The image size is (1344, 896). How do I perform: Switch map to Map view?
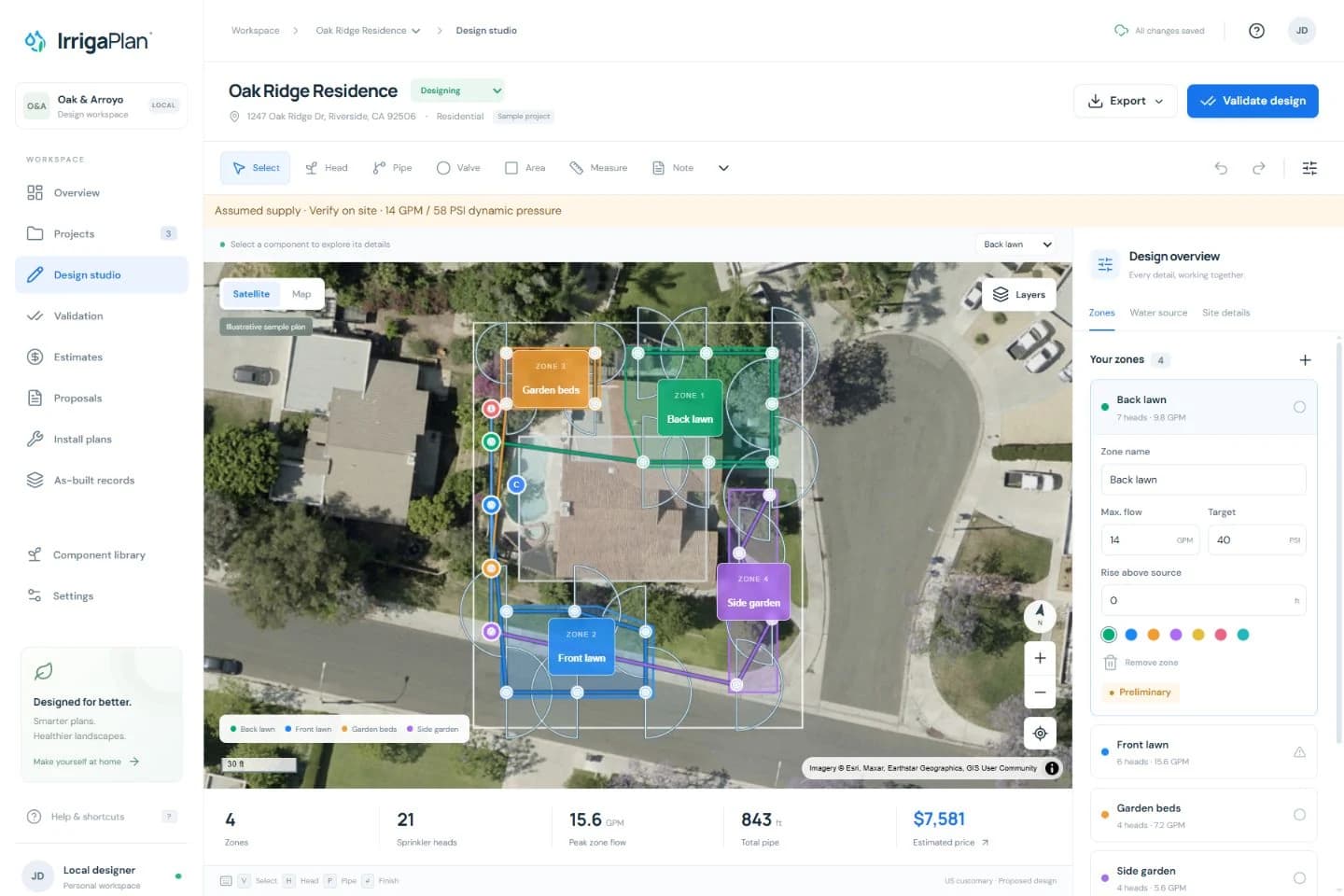(x=301, y=294)
